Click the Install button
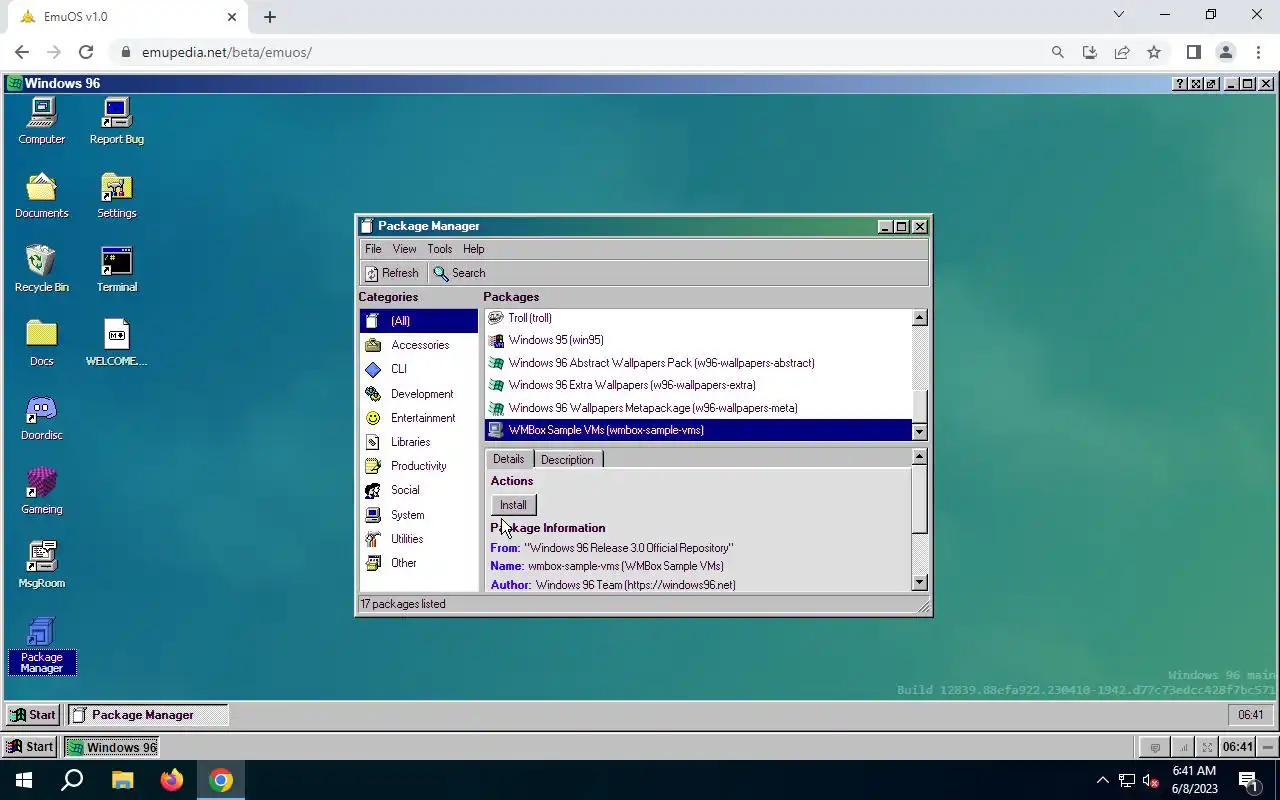Viewport: 1280px width, 800px height. 513,505
